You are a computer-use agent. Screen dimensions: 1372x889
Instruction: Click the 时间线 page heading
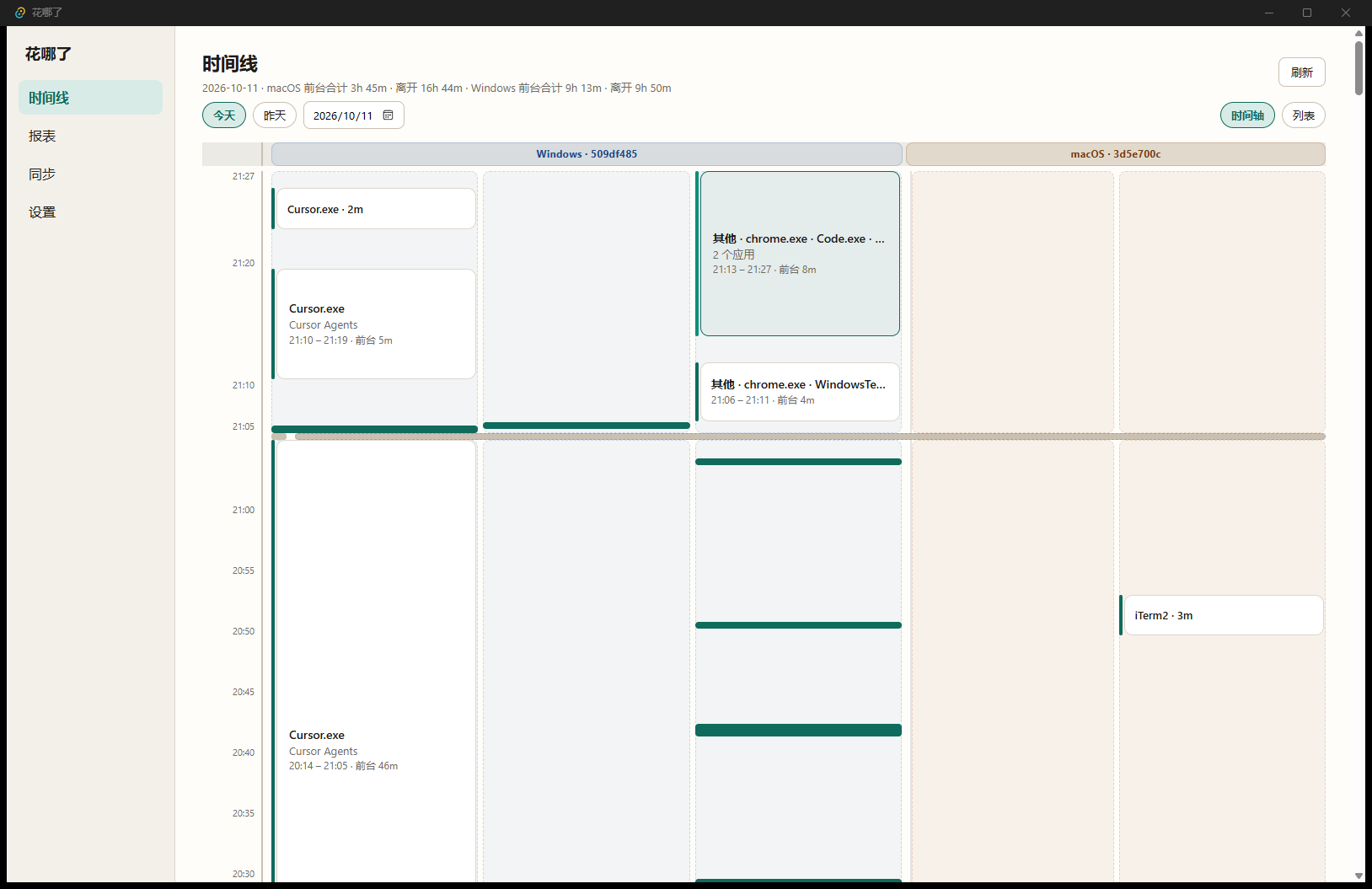pos(230,64)
